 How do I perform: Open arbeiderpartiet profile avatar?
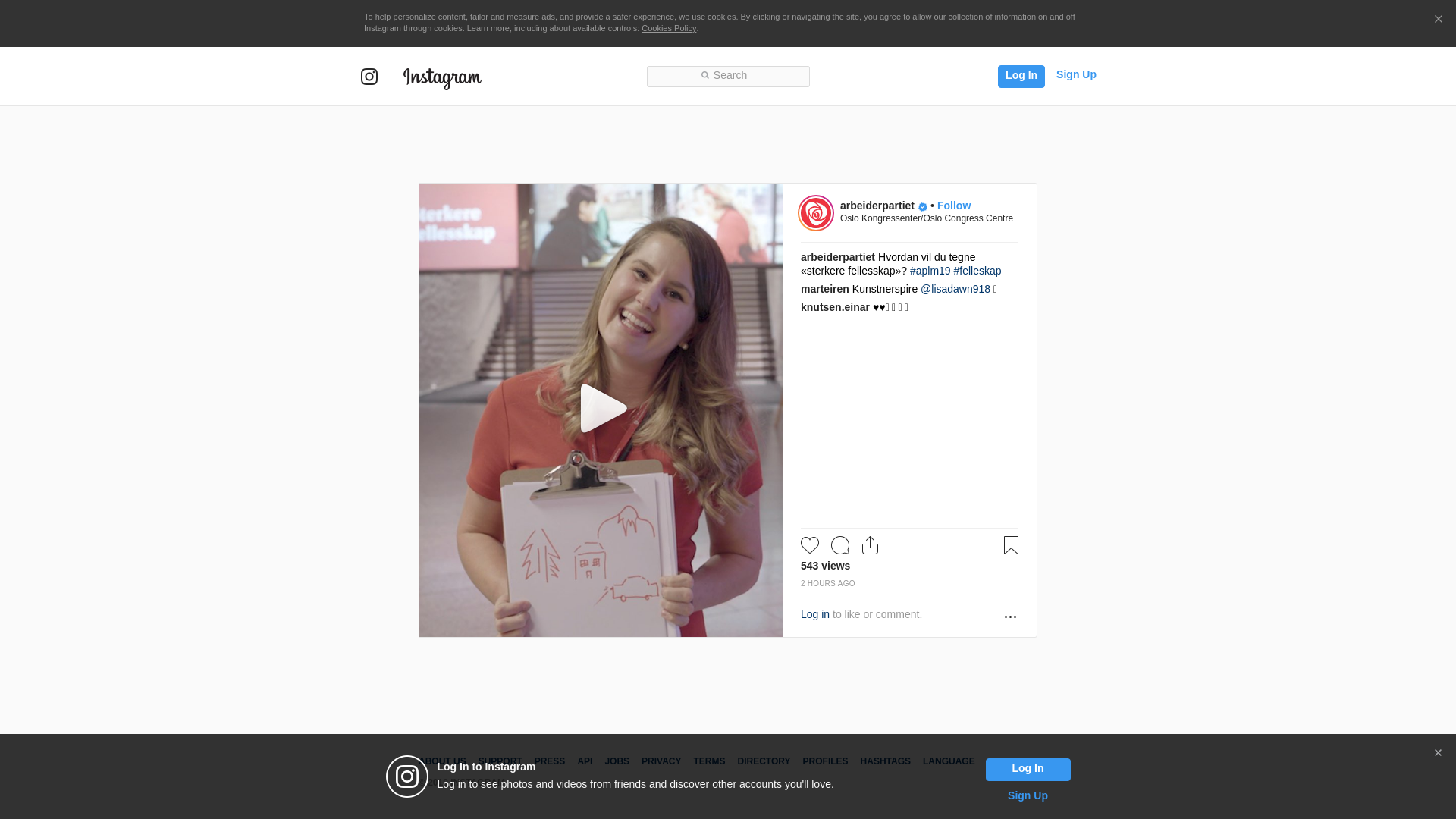816,213
